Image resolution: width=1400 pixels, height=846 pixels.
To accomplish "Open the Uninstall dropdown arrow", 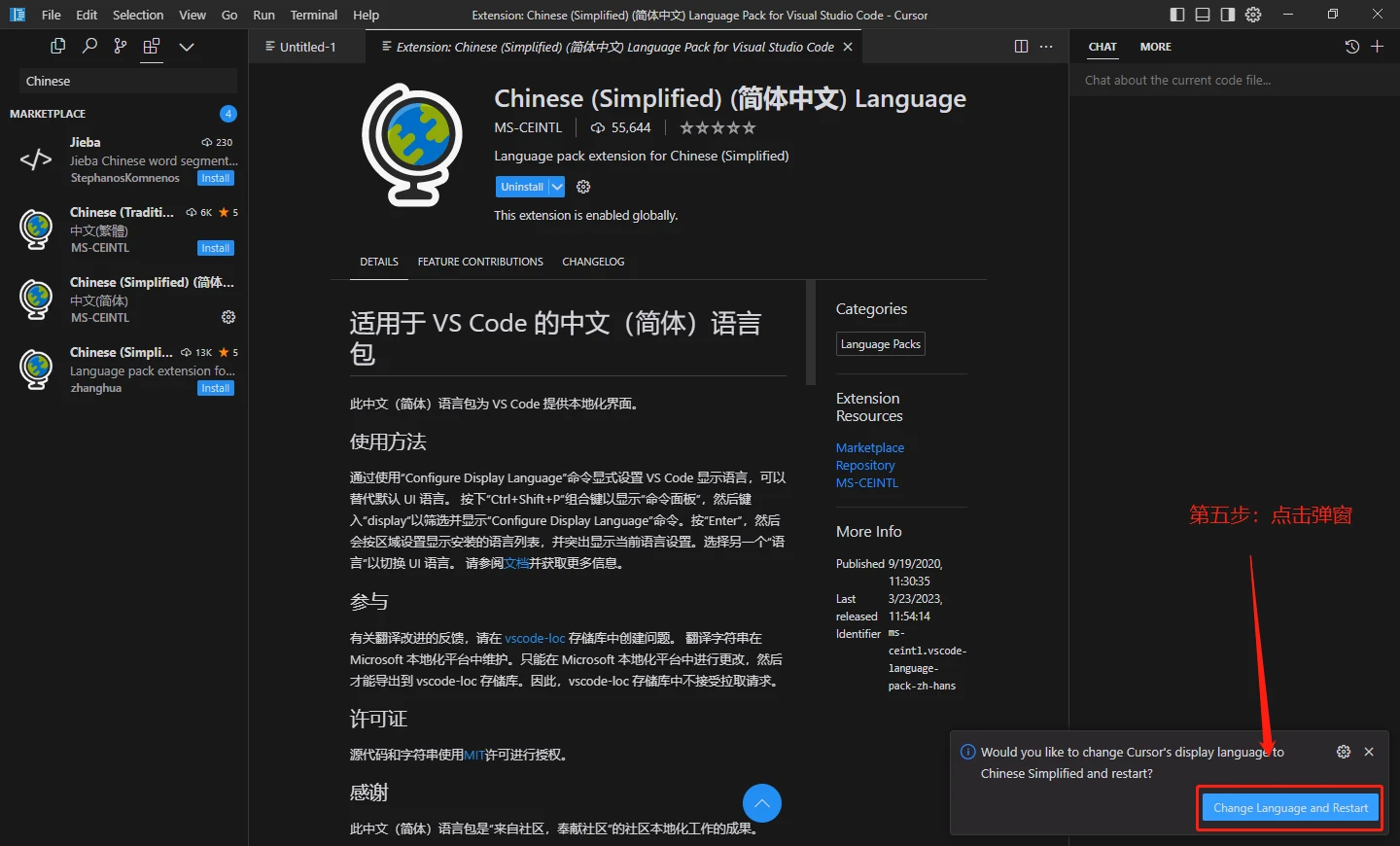I will pyautogui.click(x=557, y=187).
